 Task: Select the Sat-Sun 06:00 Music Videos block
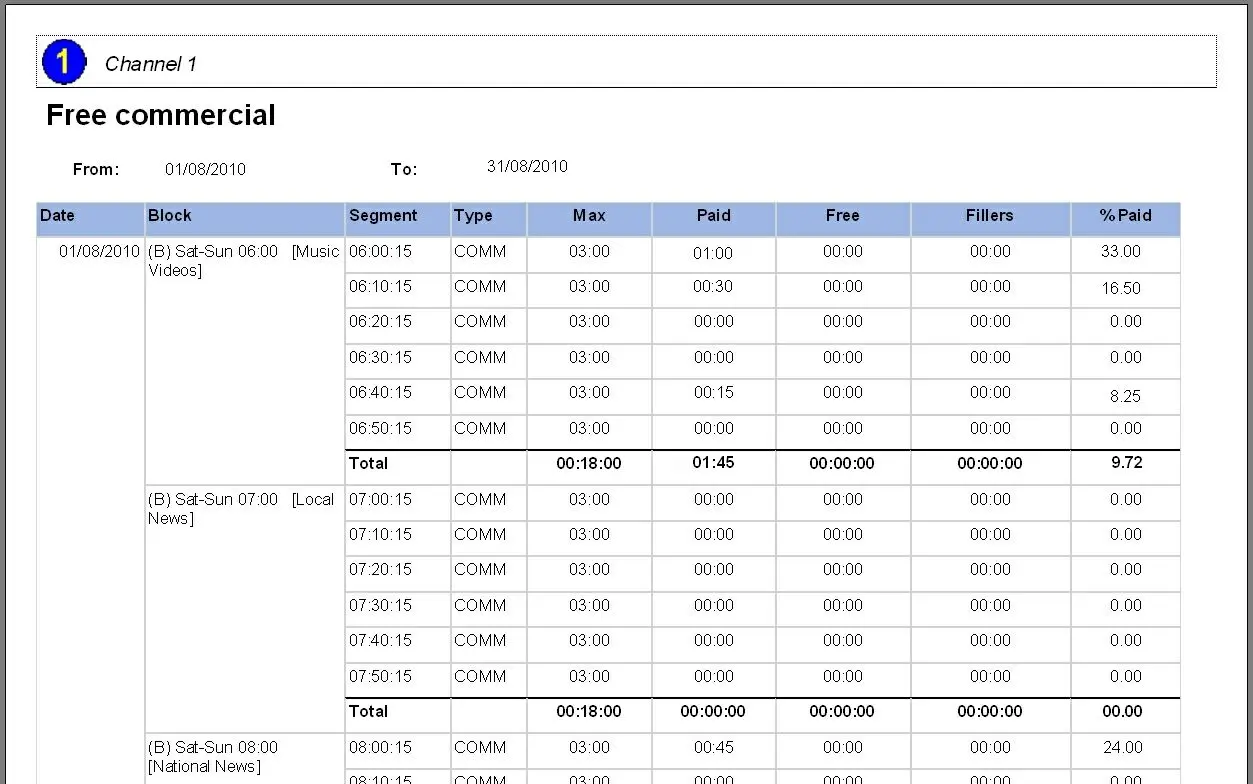[x=243, y=260]
